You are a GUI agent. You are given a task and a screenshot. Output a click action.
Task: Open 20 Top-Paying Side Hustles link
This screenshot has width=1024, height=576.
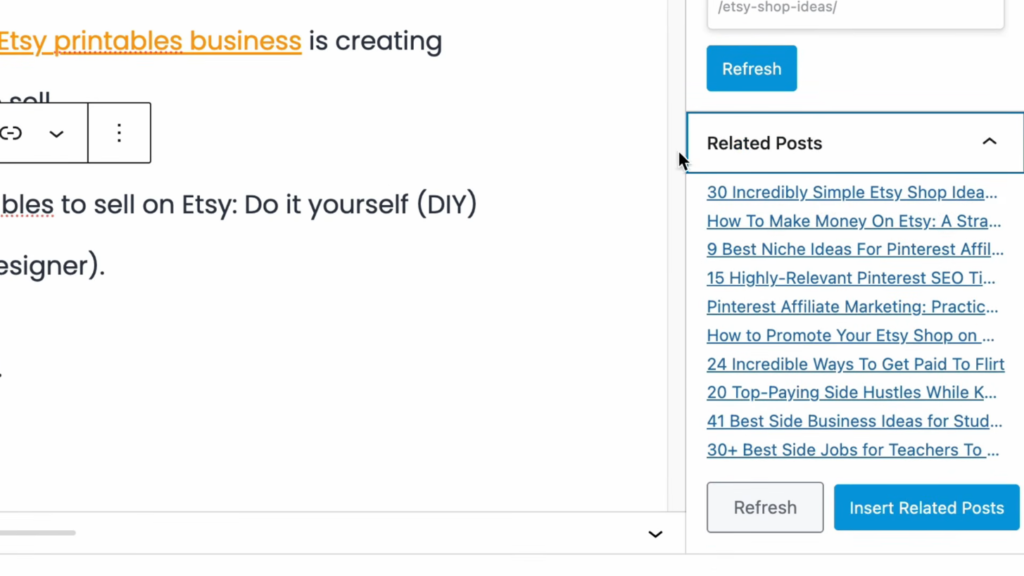click(851, 392)
